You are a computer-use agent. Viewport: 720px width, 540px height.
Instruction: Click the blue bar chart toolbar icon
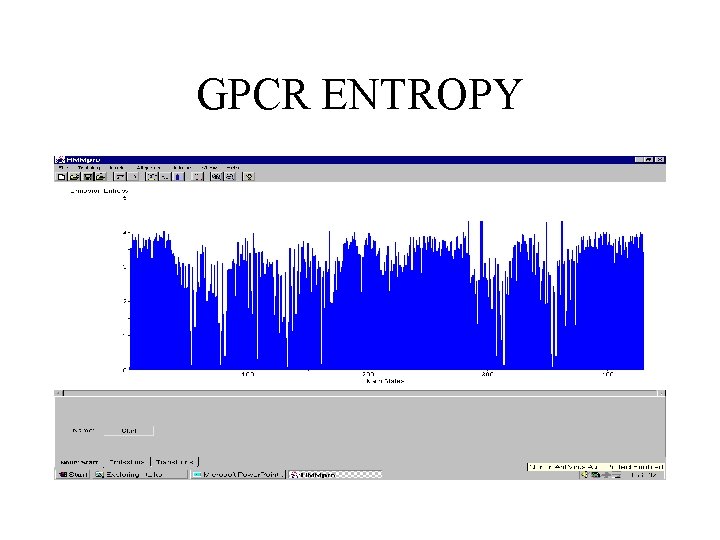tap(178, 176)
